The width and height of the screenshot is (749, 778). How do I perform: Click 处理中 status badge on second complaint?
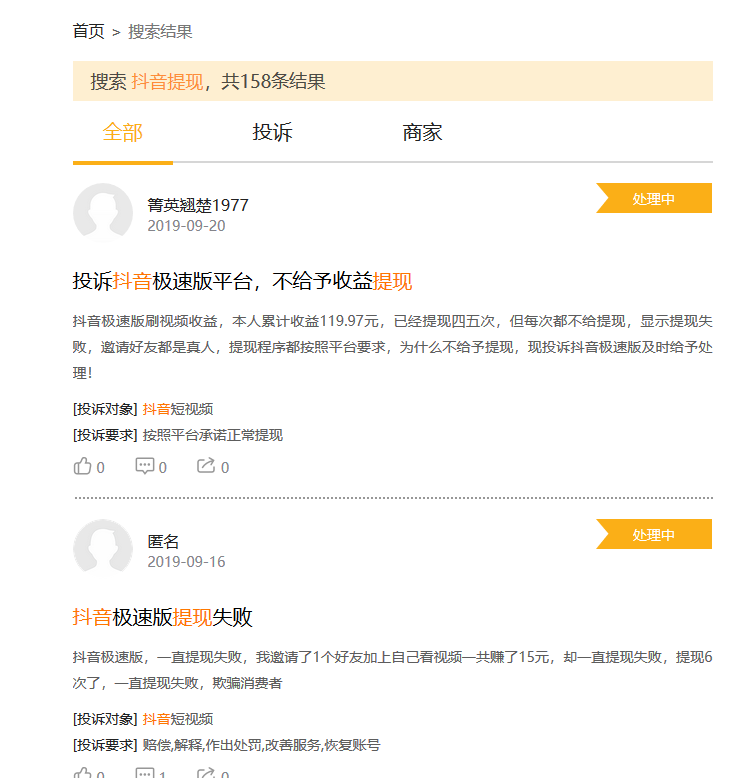point(654,535)
